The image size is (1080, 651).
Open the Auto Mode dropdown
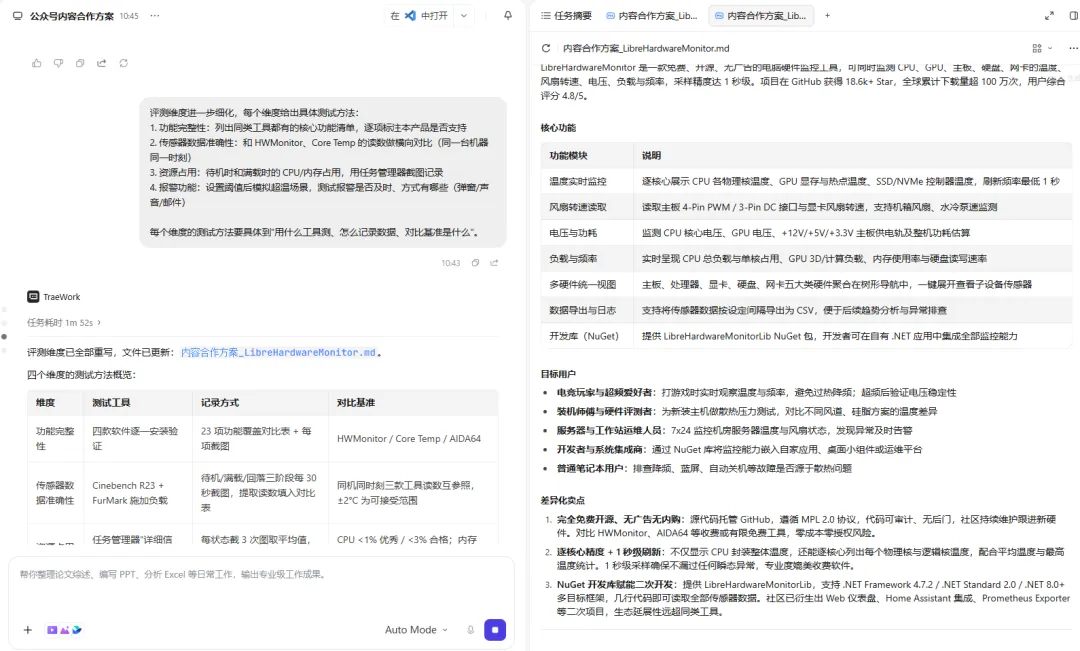pos(416,630)
